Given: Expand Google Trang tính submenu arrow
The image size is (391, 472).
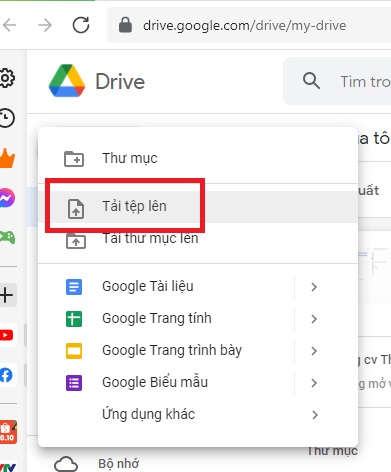Looking at the screenshot, I should (x=314, y=319).
